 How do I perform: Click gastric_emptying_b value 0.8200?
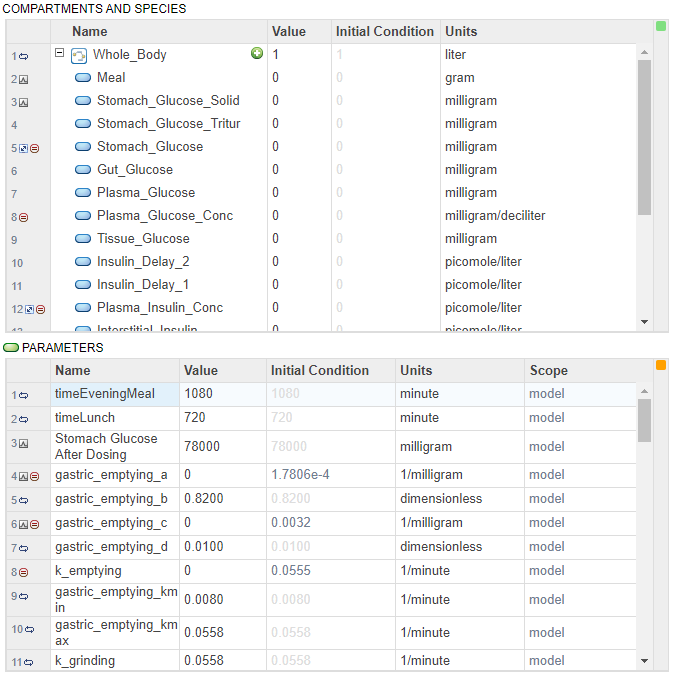[x=223, y=499]
